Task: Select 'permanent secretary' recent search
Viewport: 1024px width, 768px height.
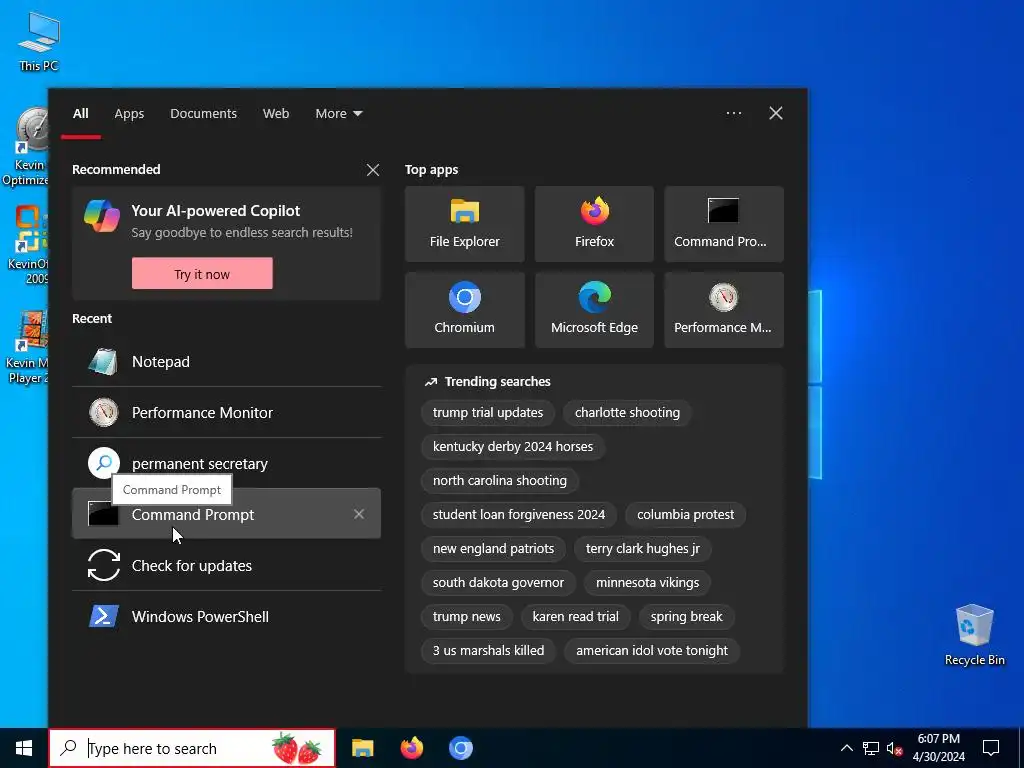Action: 226,464
